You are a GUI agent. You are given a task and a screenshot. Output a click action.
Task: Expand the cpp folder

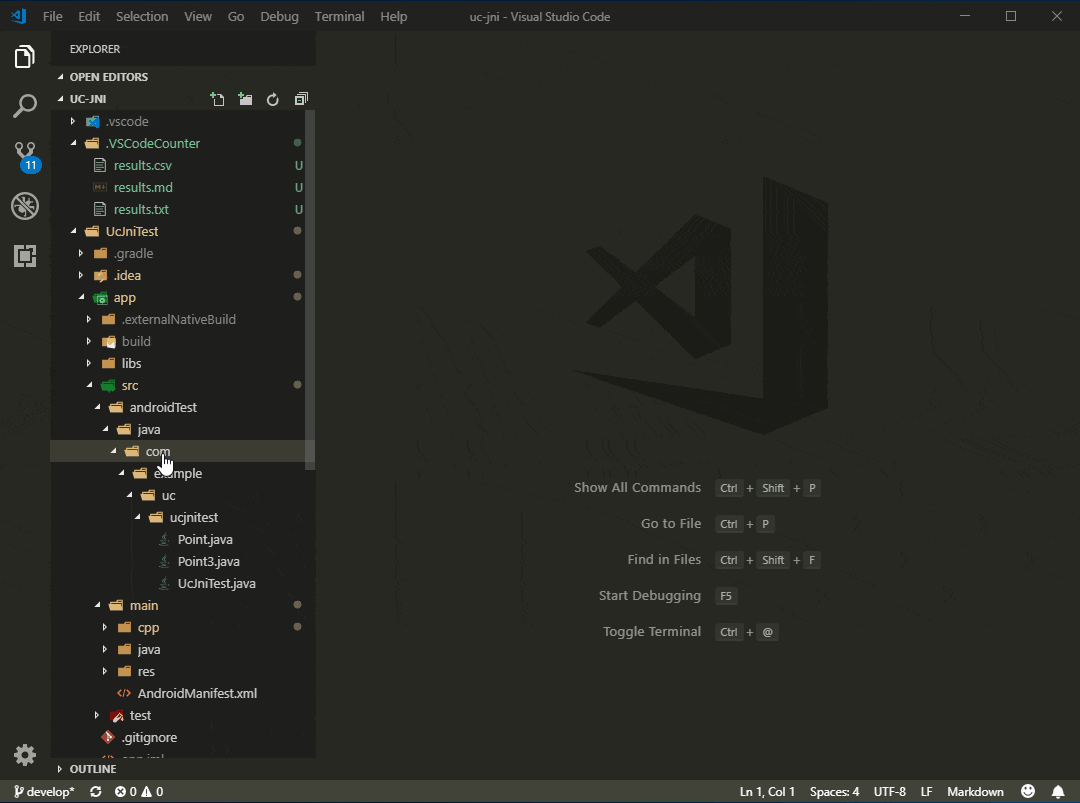183,627
